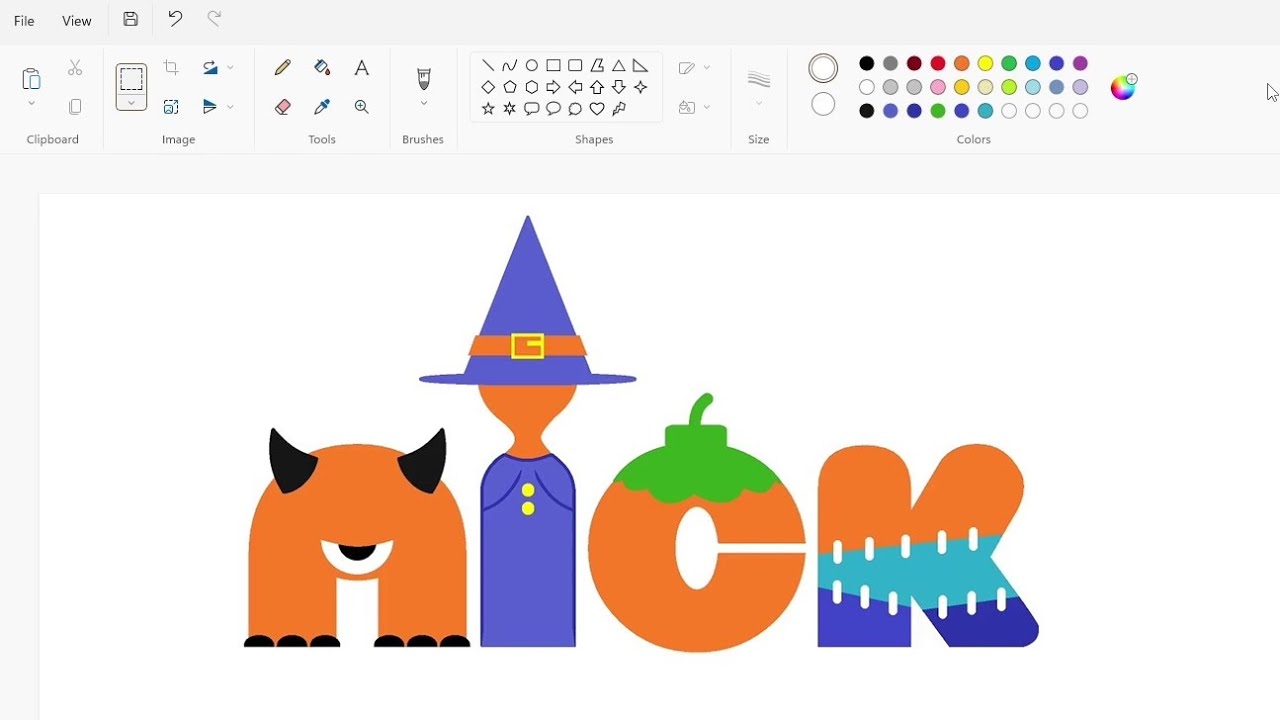Image resolution: width=1280 pixels, height=720 pixels.
Task: Pick the Right arrow shape
Action: point(553,88)
